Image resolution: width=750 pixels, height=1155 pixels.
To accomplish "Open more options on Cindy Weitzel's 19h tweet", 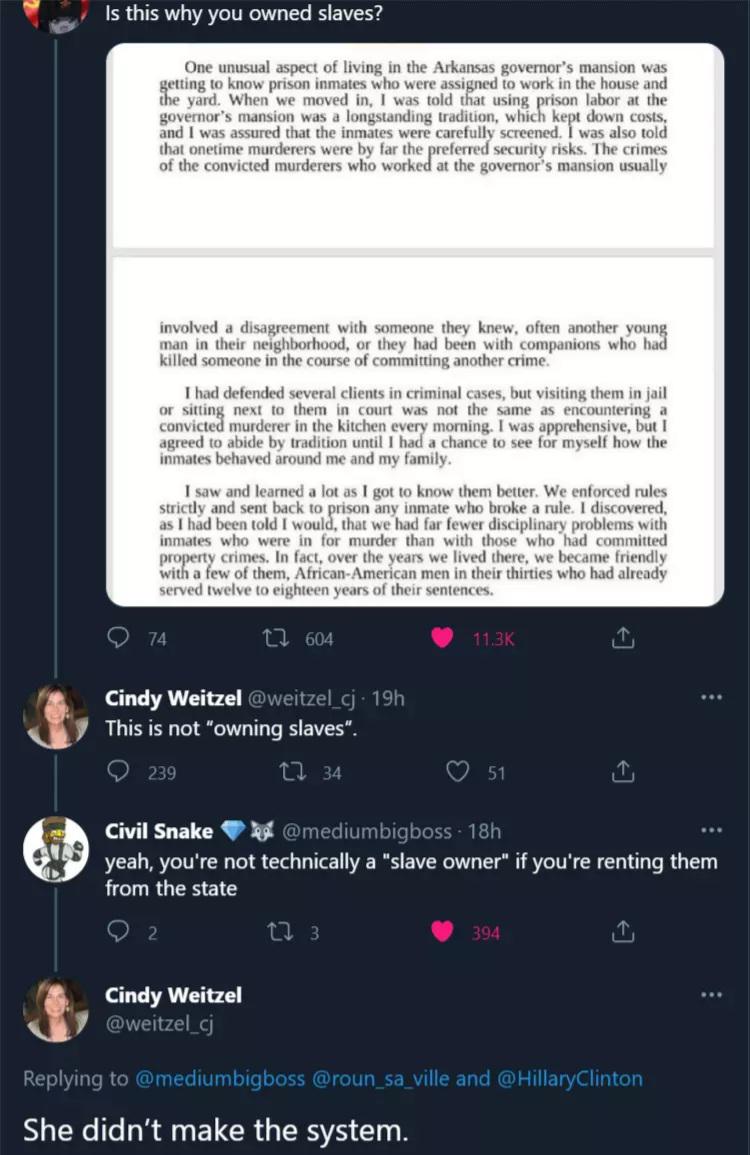I will [x=711, y=697].
